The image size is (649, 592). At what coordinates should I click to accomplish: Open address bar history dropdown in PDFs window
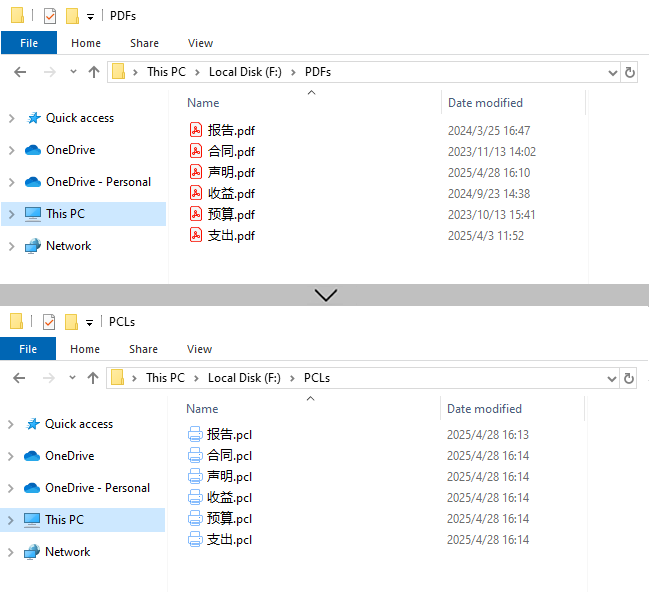coord(613,73)
